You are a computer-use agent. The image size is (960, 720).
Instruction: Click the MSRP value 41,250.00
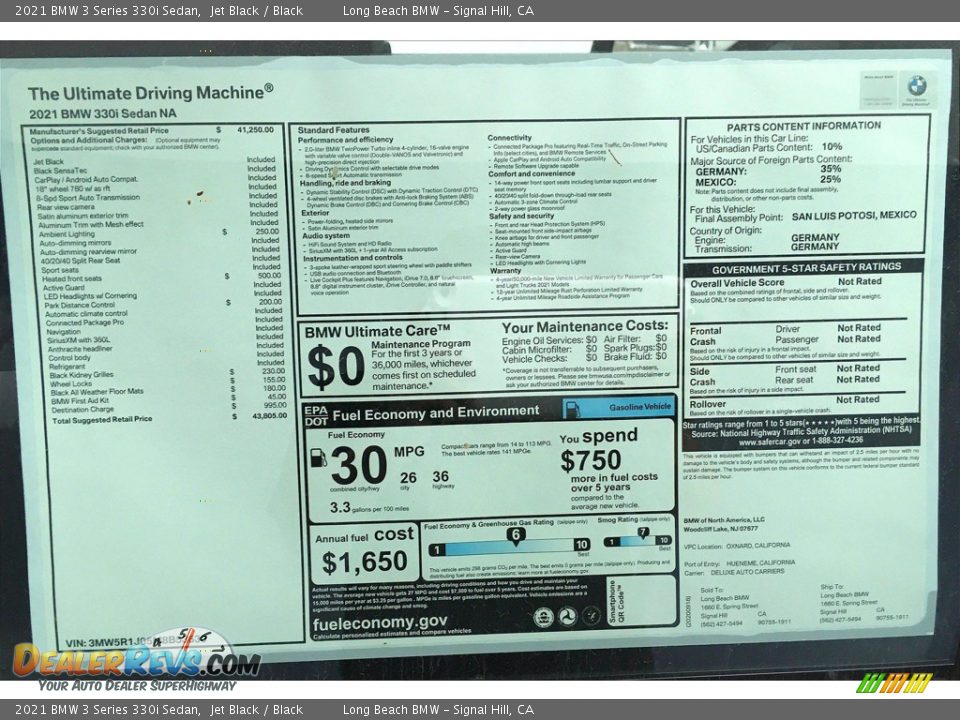pyautogui.click(x=255, y=130)
